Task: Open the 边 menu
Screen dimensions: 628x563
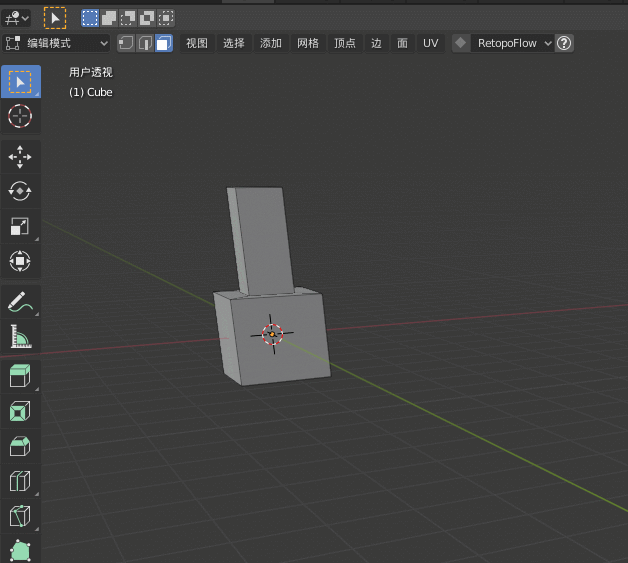Action: [x=376, y=43]
